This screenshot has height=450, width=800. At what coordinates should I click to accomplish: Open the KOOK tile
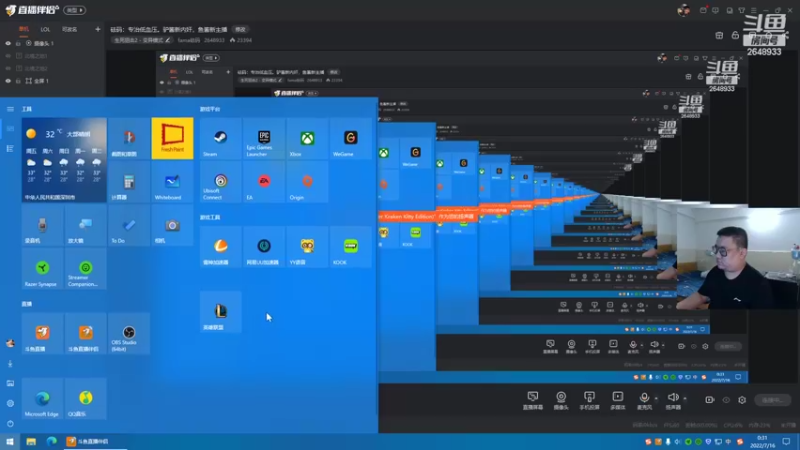coord(351,247)
